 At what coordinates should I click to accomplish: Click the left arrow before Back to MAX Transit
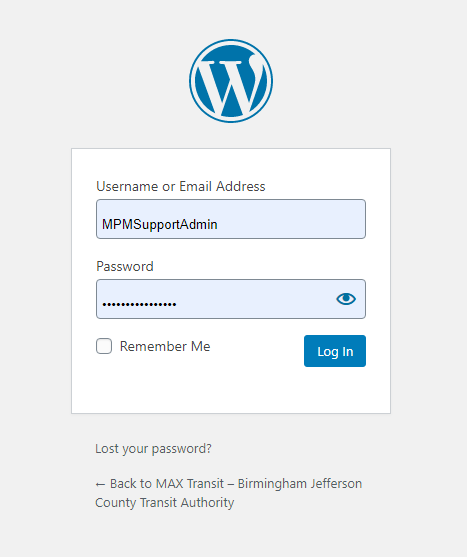100,484
